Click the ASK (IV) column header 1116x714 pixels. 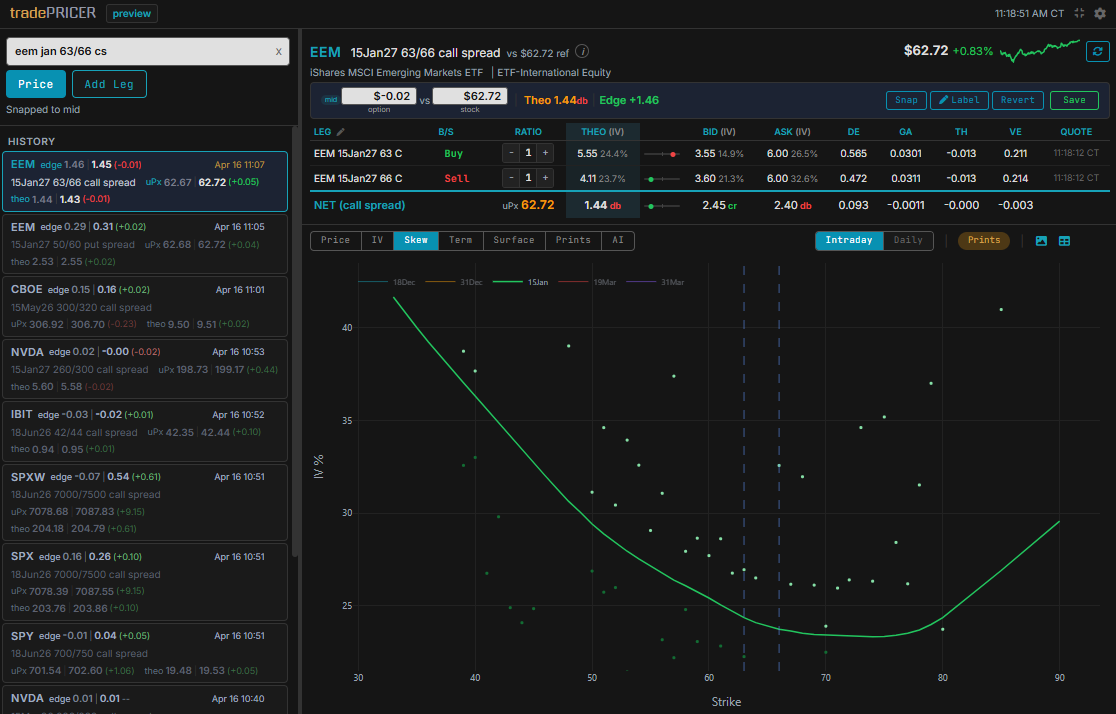coord(792,132)
